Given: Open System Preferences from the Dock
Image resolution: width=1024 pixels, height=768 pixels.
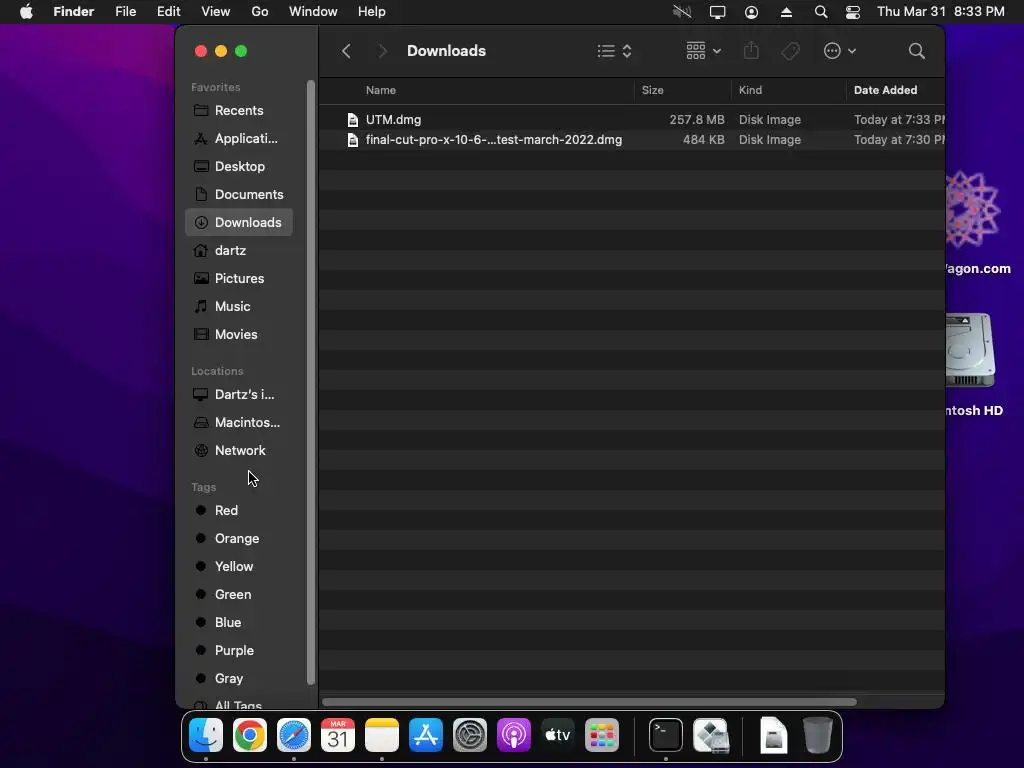Looking at the screenshot, I should point(470,735).
